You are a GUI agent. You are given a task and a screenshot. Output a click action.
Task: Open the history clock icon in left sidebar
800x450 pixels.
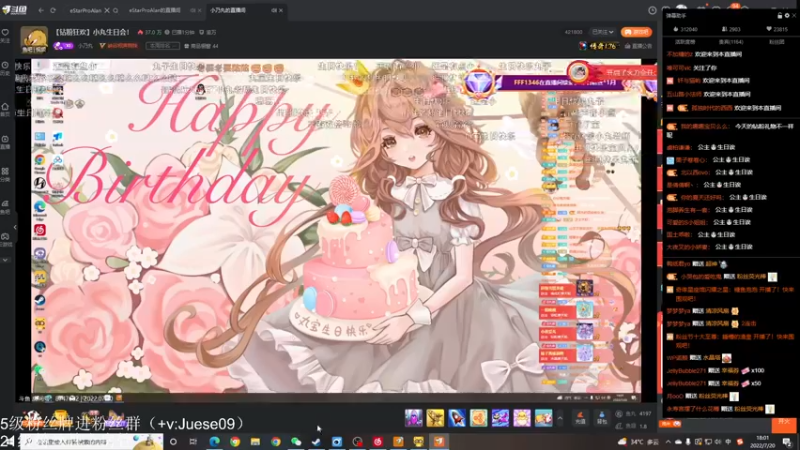point(5,66)
